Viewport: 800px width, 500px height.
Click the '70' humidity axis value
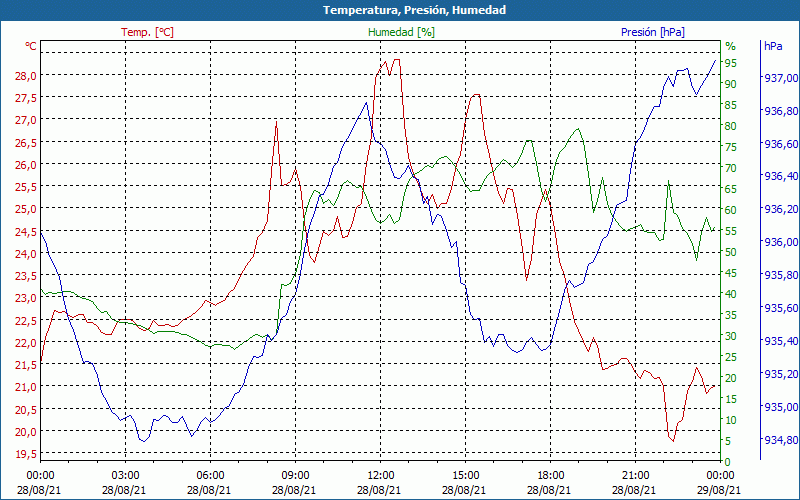click(731, 168)
